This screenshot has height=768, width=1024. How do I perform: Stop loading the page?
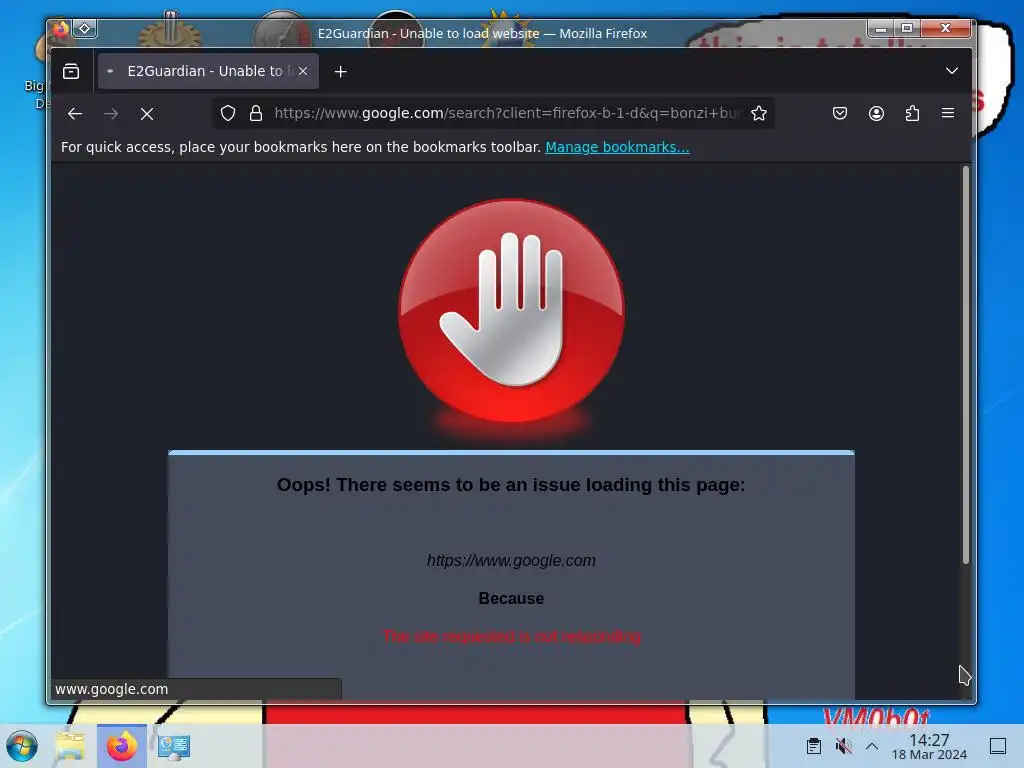click(x=147, y=114)
